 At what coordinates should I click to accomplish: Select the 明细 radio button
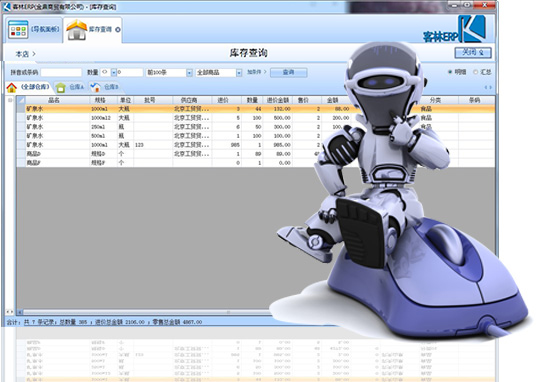450,72
